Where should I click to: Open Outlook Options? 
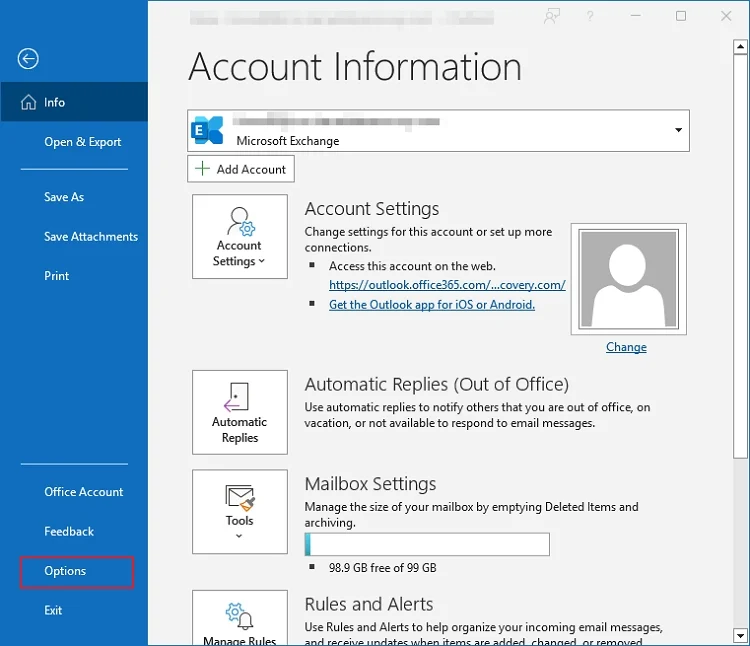tap(77, 572)
